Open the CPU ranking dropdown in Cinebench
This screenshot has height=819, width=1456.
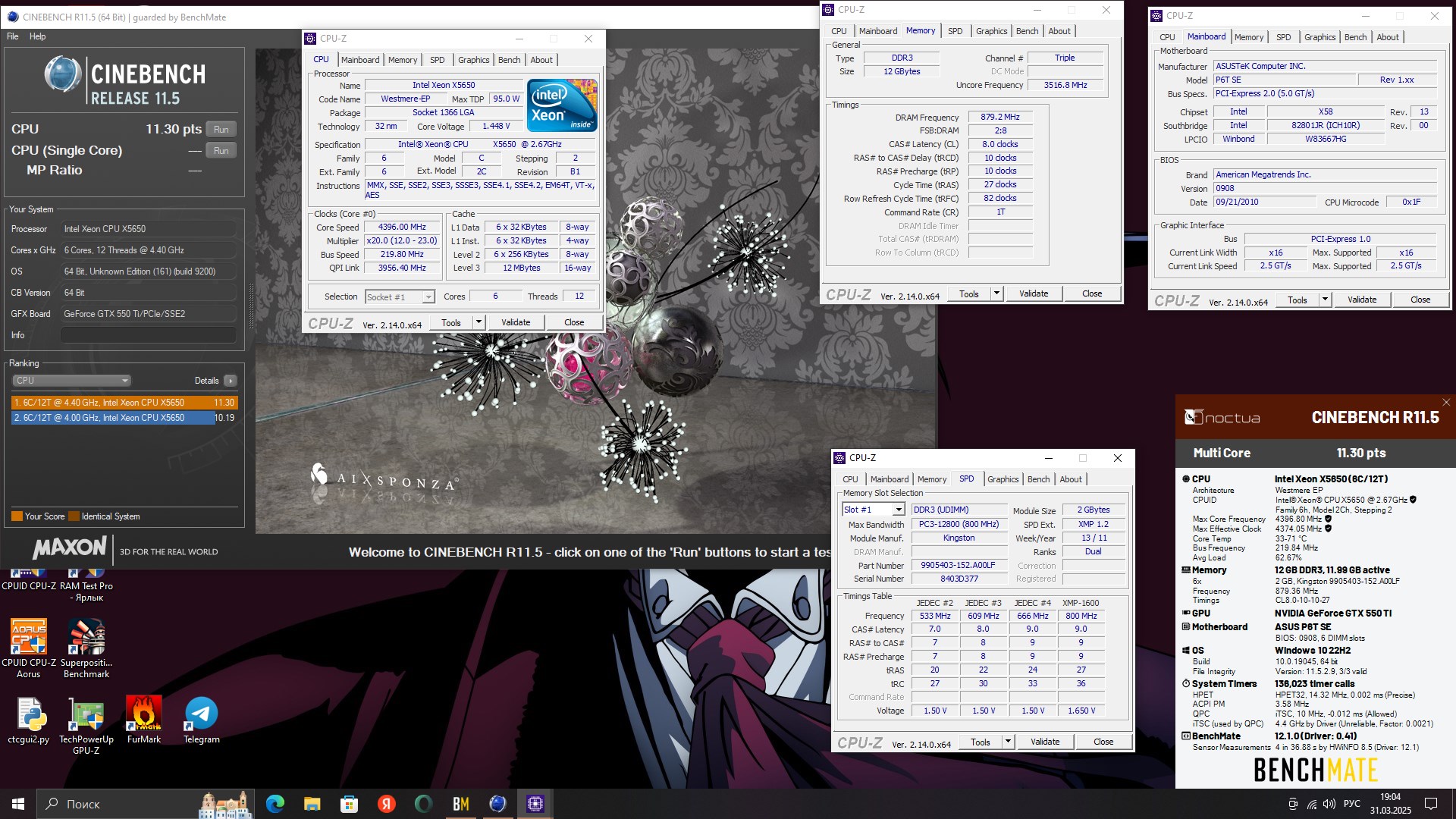click(71, 381)
